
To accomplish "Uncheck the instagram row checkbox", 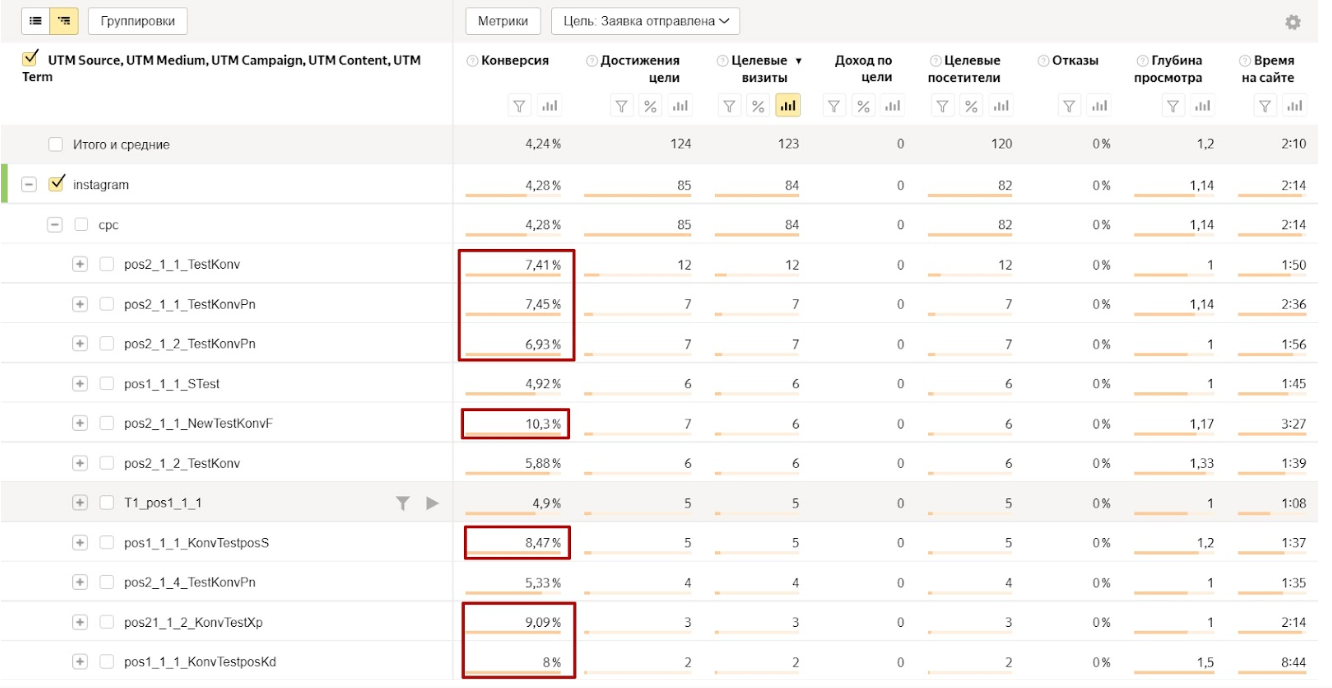I will [x=57, y=184].
